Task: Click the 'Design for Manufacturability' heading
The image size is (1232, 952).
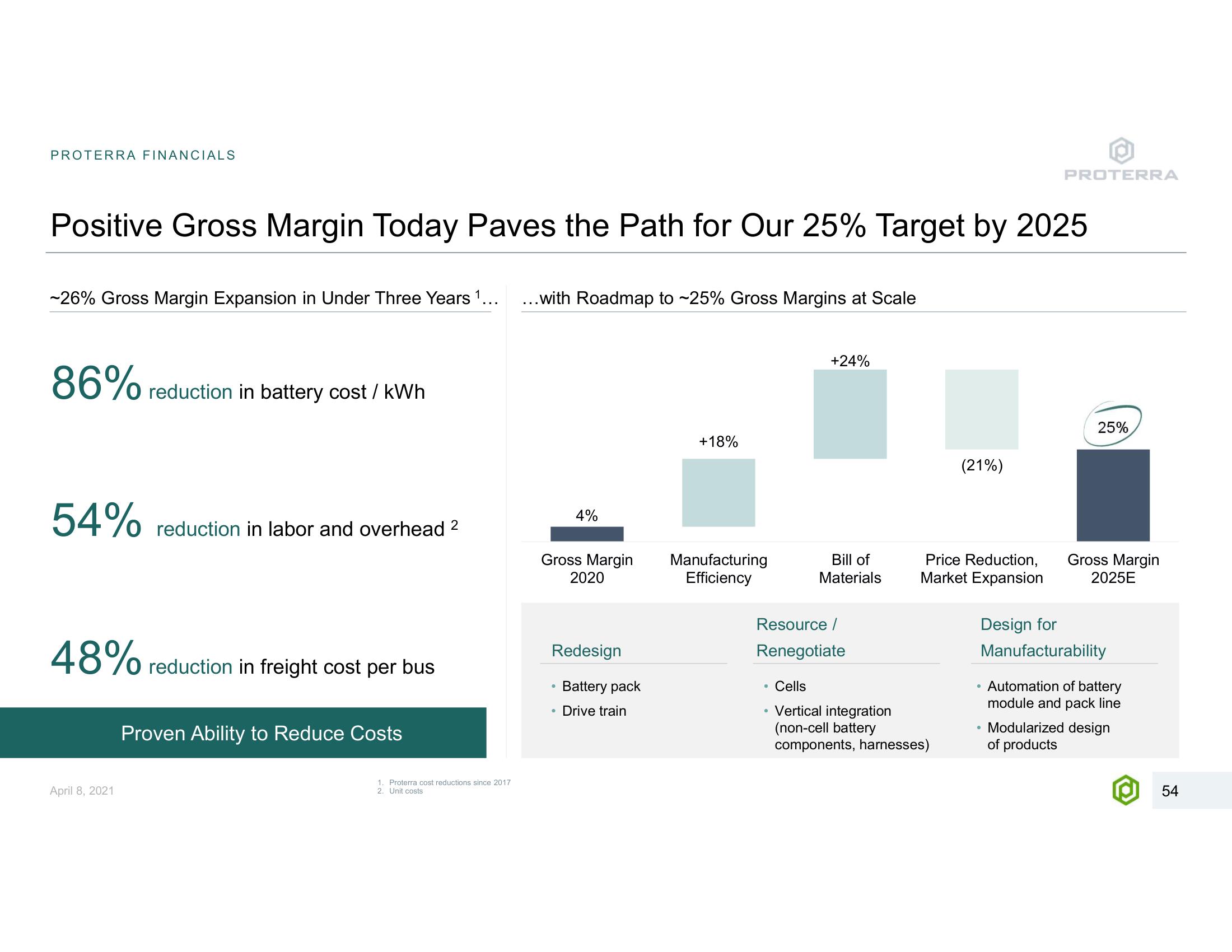Action: [x=1043, y=637]
